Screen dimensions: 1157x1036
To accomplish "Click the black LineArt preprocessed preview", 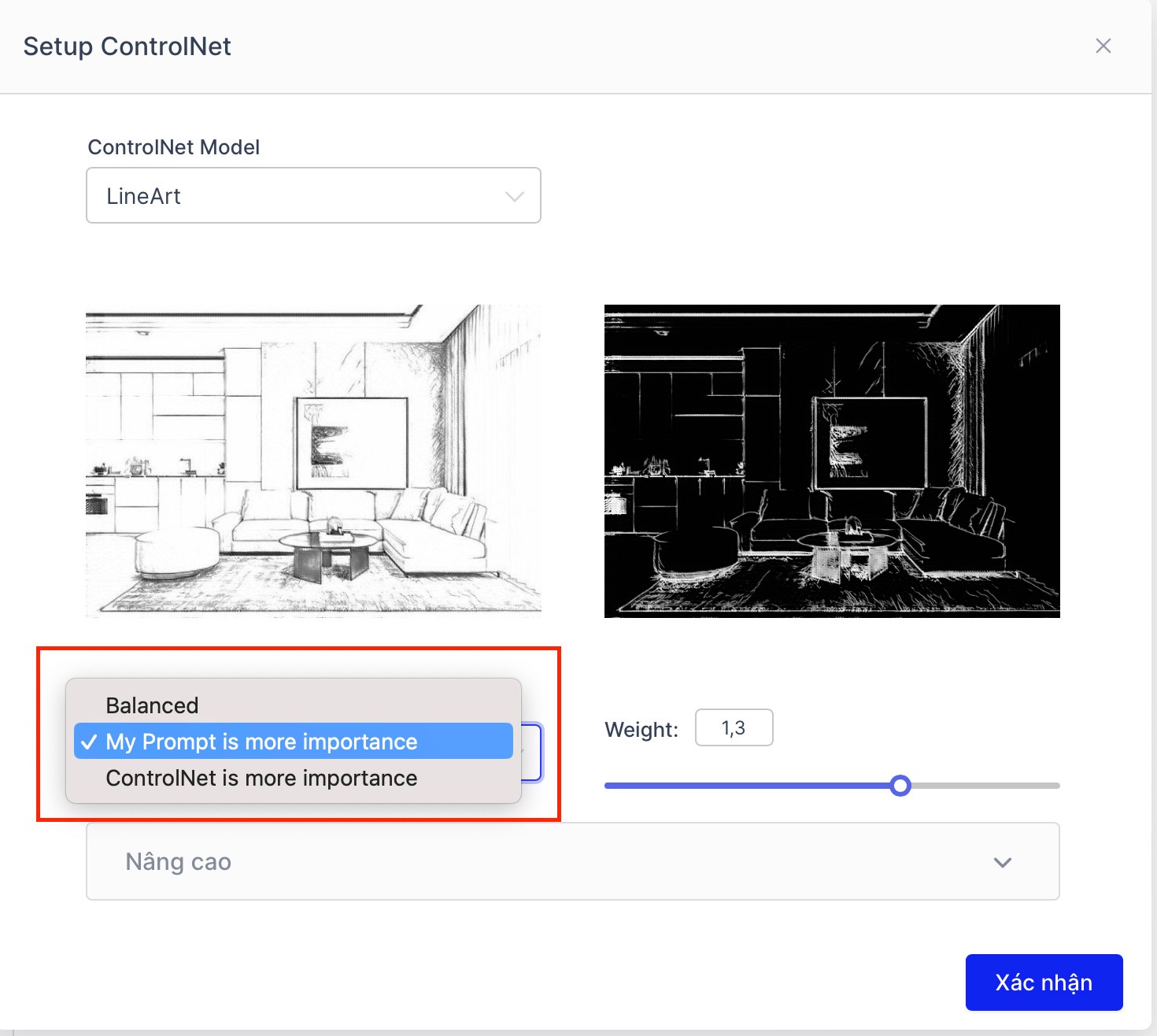I will click(x=832, y=461).
